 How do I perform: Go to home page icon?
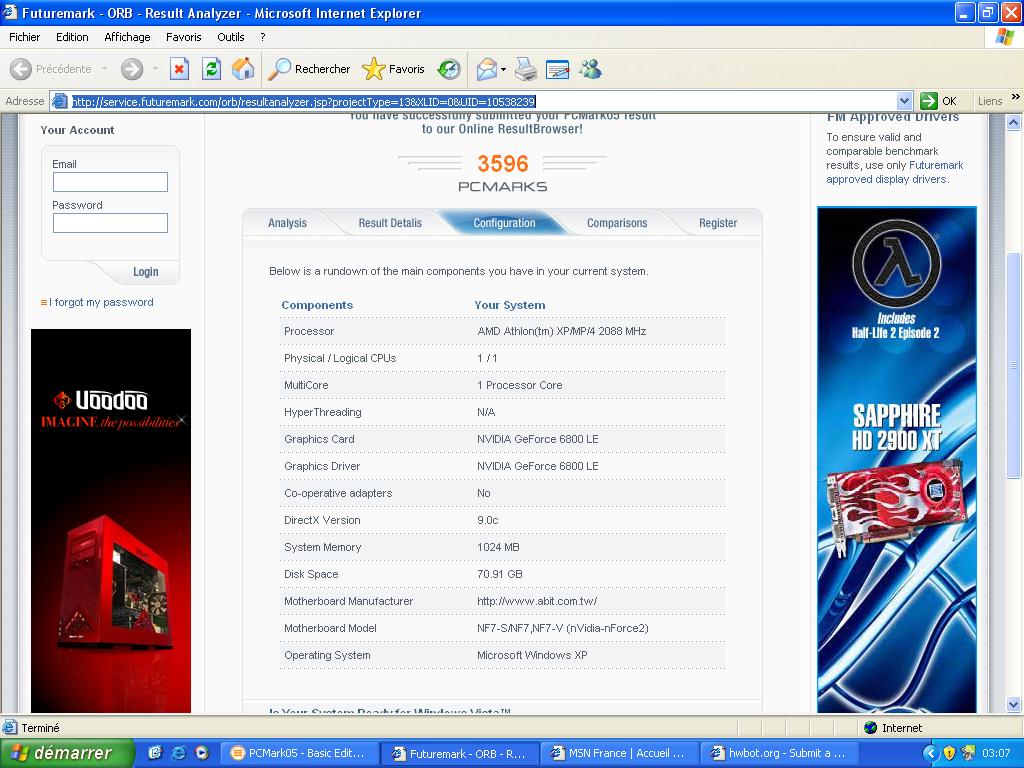(243, 69)
